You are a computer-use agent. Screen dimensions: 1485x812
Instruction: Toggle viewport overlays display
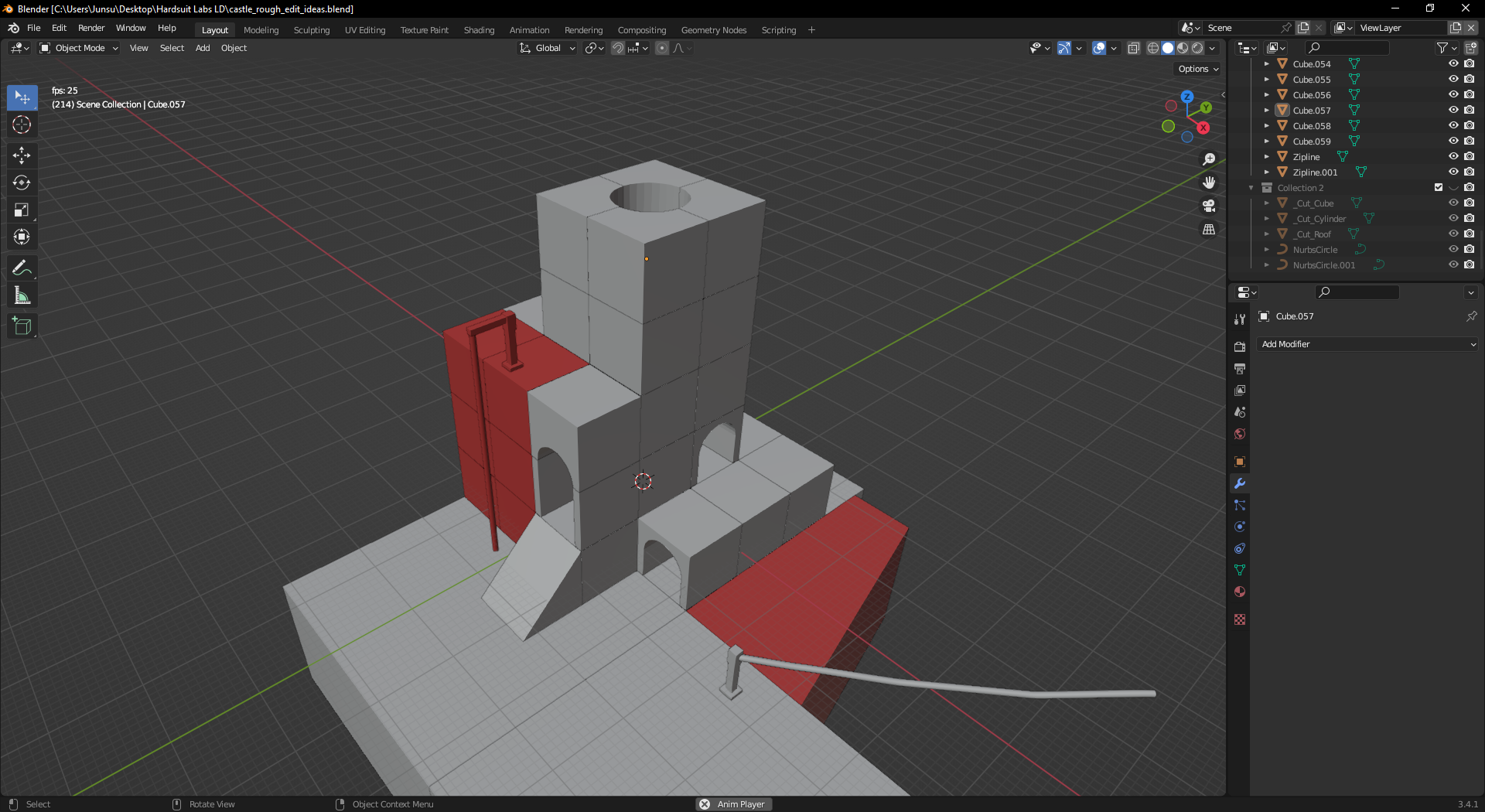tap(1099, 48)
